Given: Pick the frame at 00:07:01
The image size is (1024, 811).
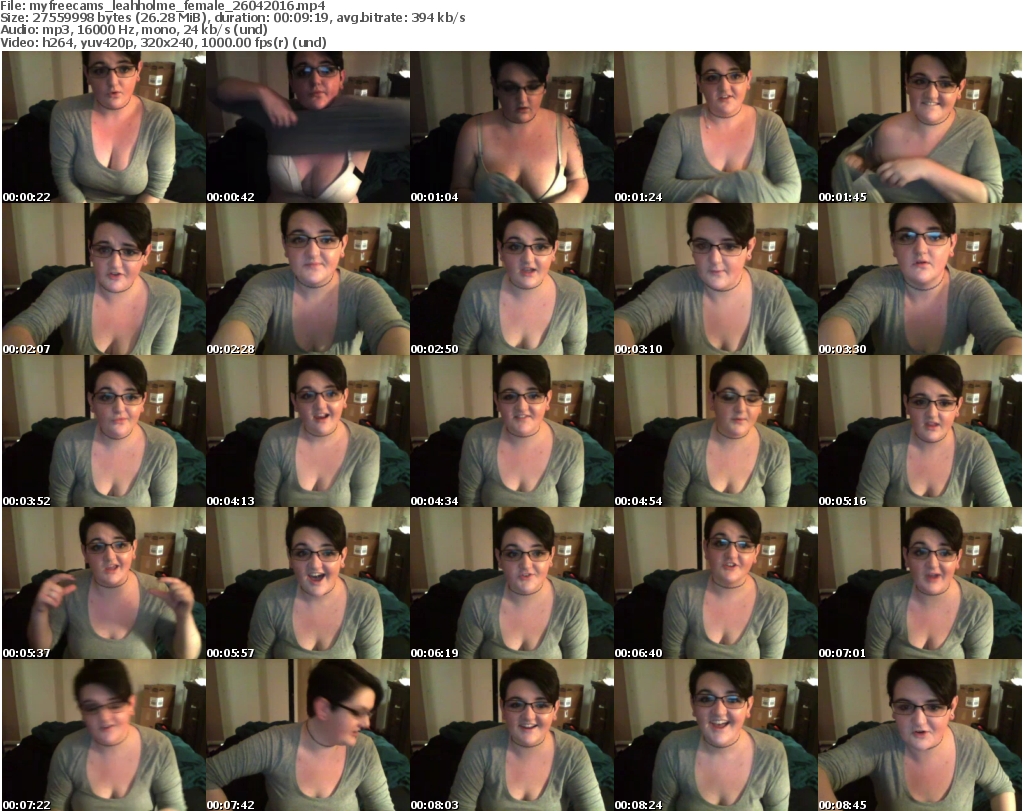Looking at the screenshot, I should point(920,583).
